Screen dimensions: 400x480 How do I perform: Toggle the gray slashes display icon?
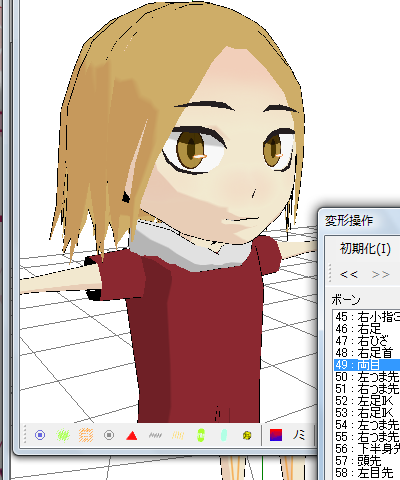click(155, 435)
